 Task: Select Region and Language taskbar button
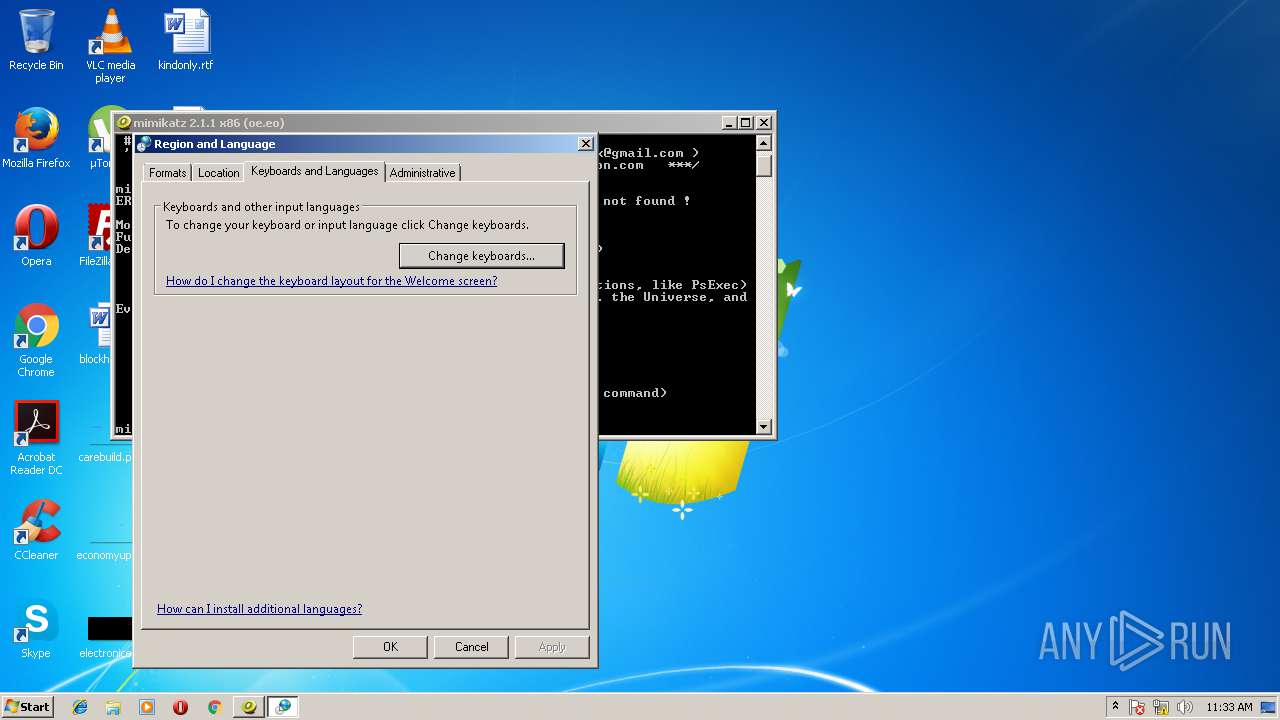(283, 707)
